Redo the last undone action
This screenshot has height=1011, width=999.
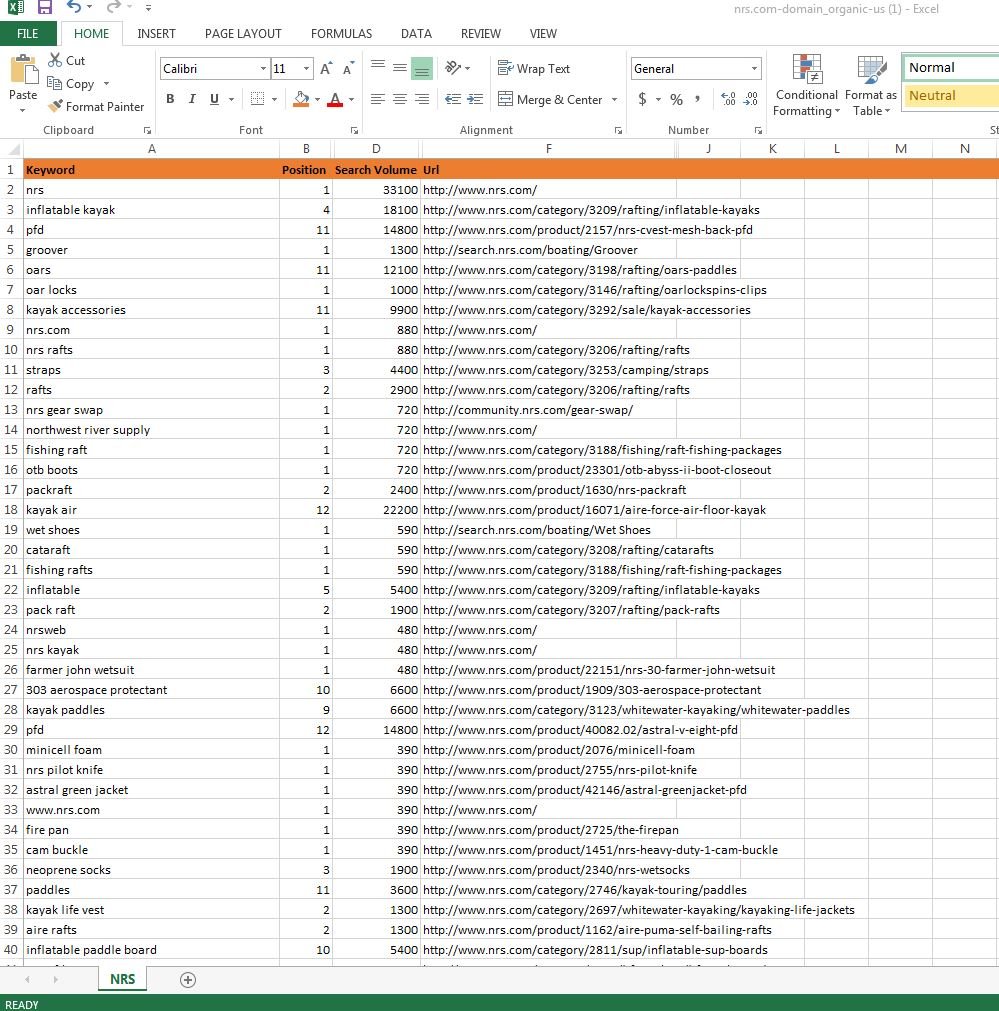click(114, 7)
